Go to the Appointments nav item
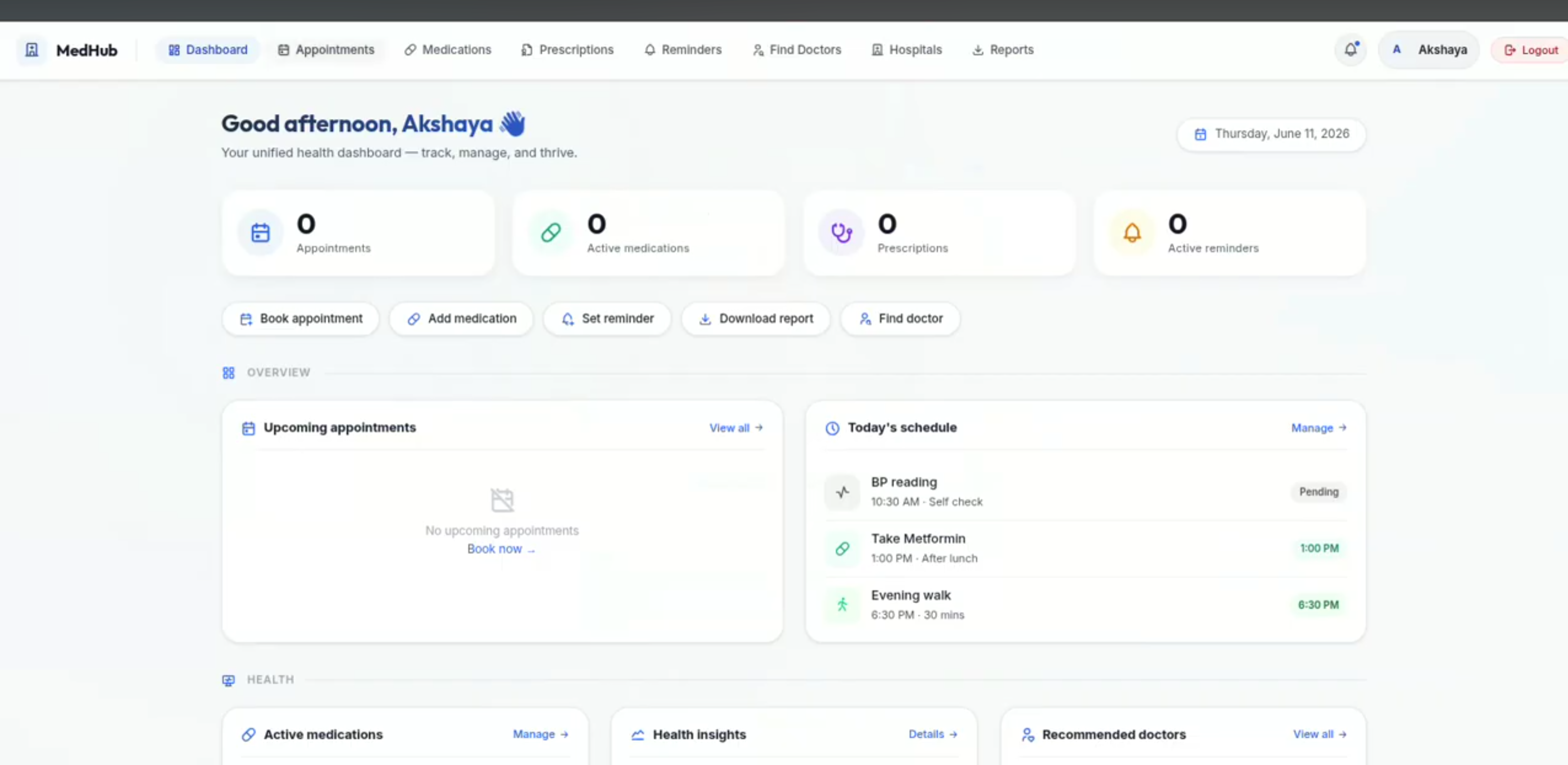 (325, 50)
